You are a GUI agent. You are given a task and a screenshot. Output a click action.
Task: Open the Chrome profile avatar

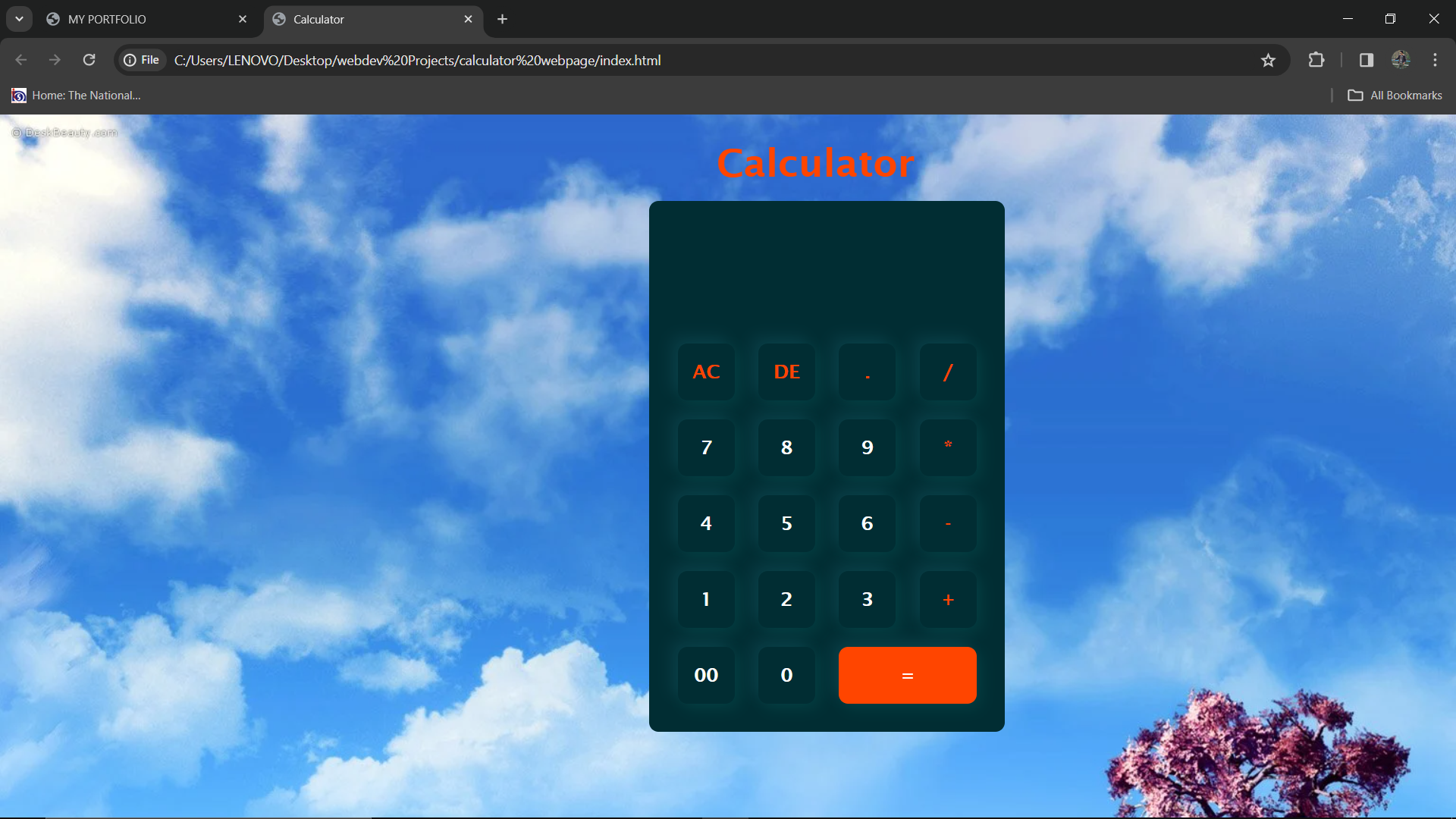[1400, 60]
